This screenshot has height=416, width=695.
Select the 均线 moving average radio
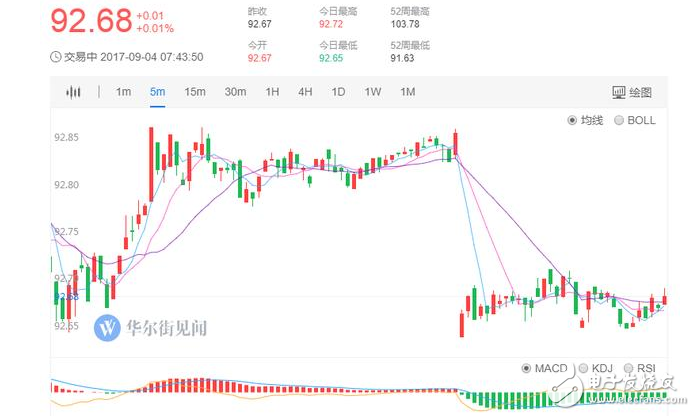click(x=573, y=120)
